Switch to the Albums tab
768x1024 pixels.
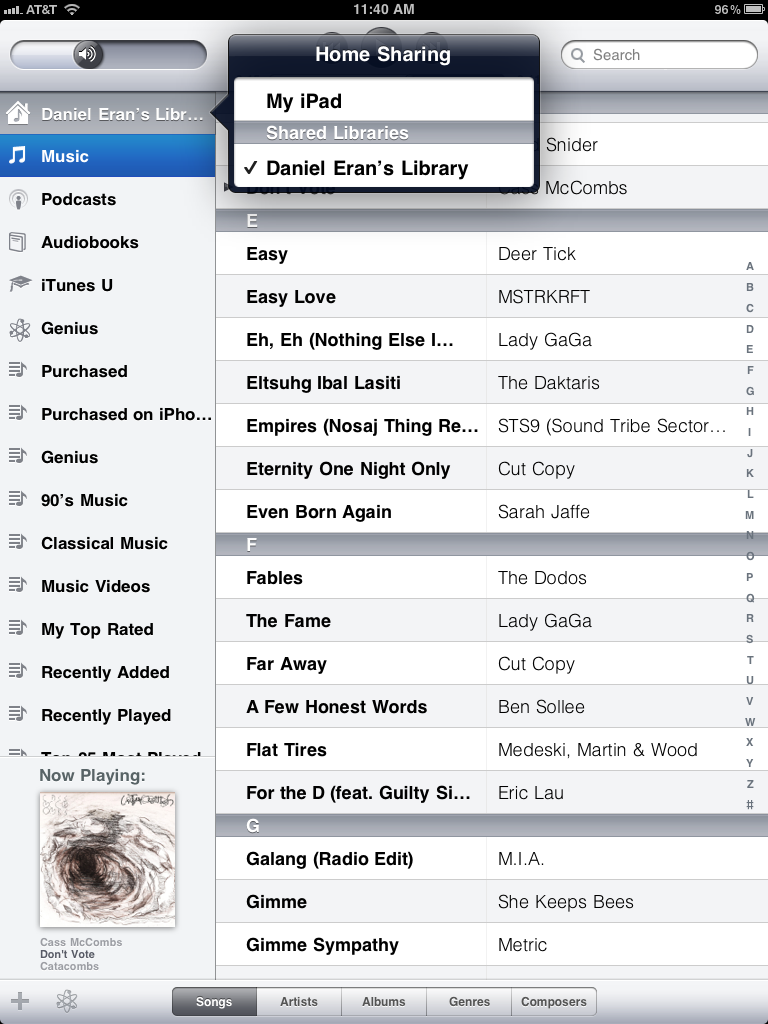click(x=384, y=1001)
